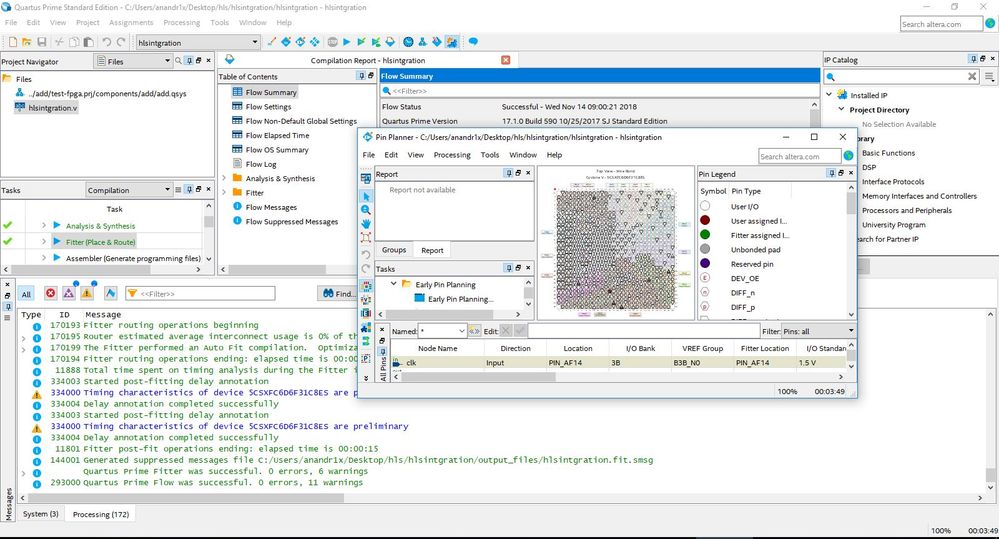Viewport: 999px width, 539px height.
Task: Toggle error messages filter in Messages panel
Action: point(50,293)
